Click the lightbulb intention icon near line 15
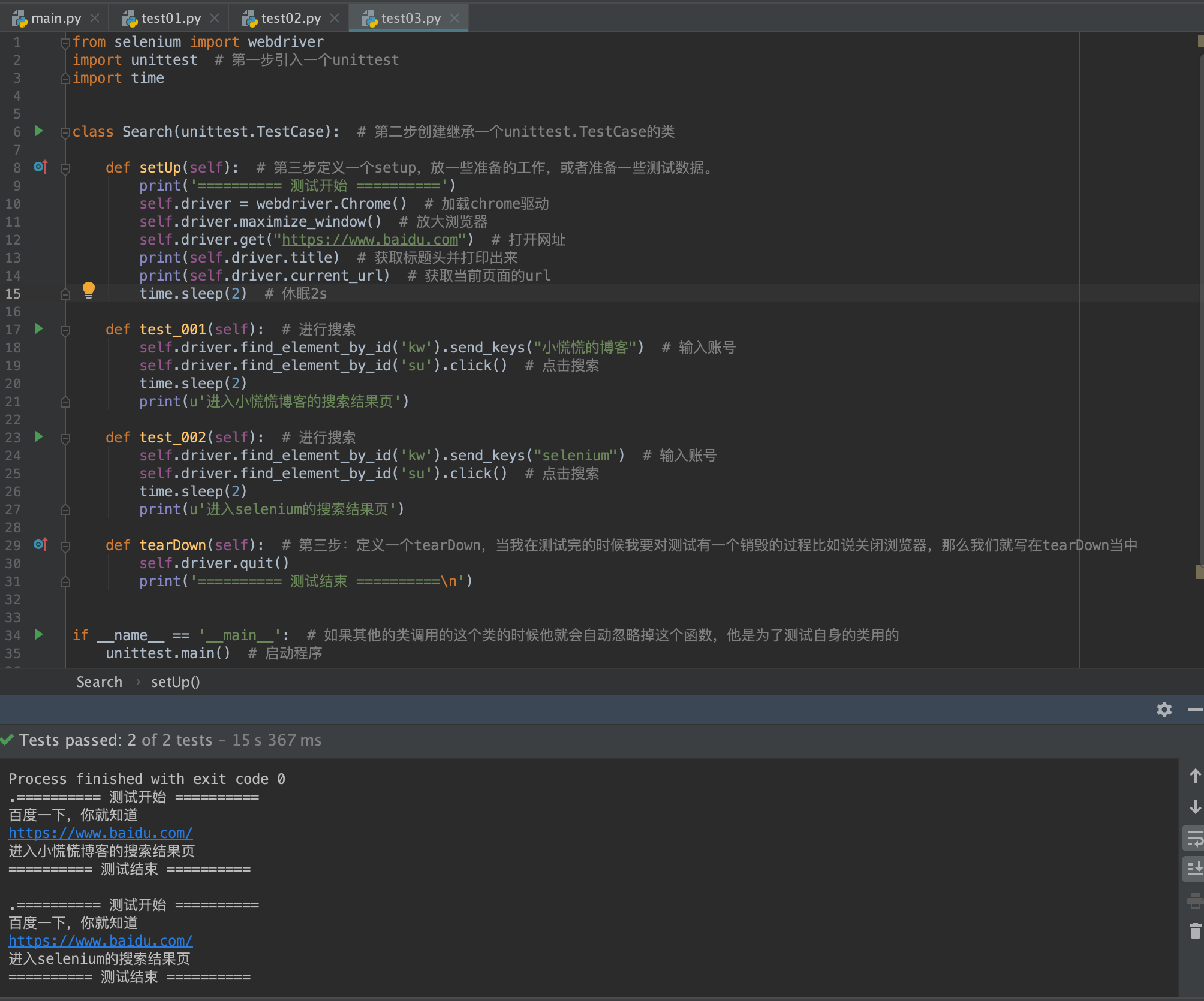 [x=89, y=291]
